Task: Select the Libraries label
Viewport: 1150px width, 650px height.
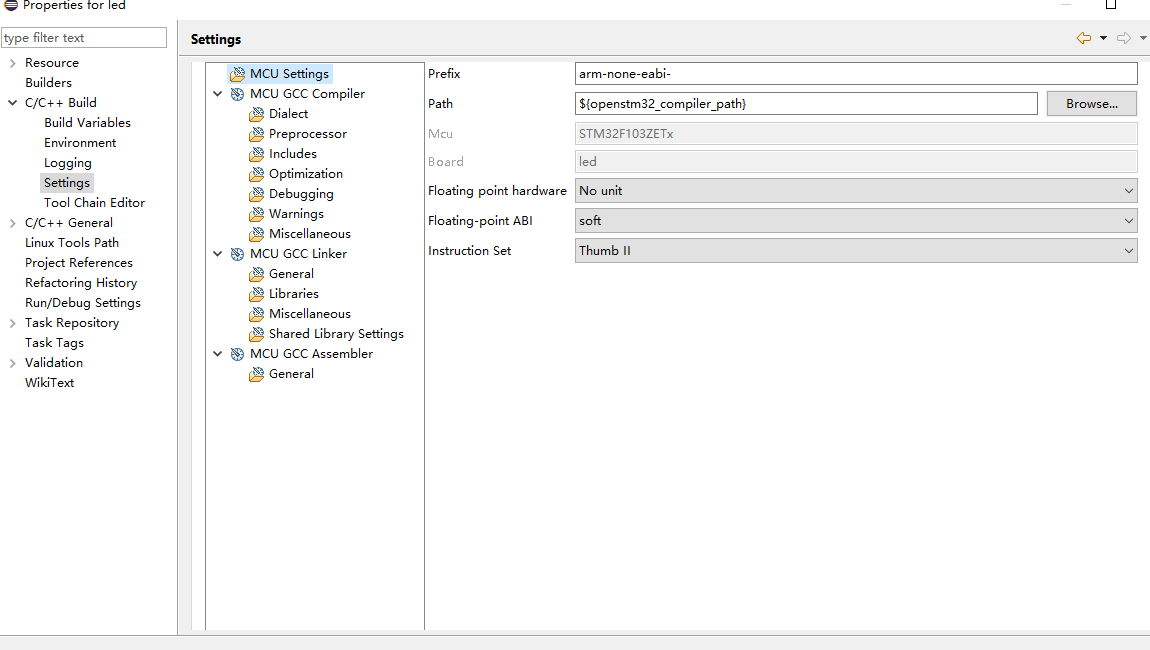Action: (294, 294)
